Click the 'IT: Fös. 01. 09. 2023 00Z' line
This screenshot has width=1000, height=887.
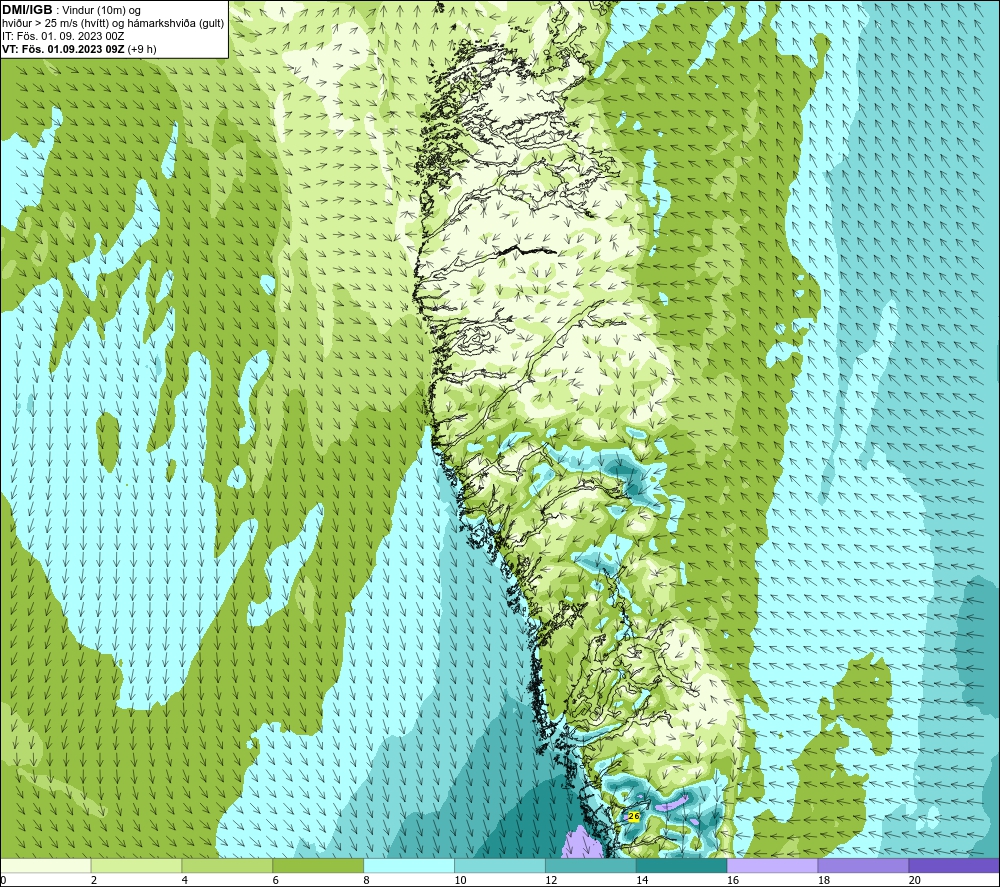(x=63, y=36)
